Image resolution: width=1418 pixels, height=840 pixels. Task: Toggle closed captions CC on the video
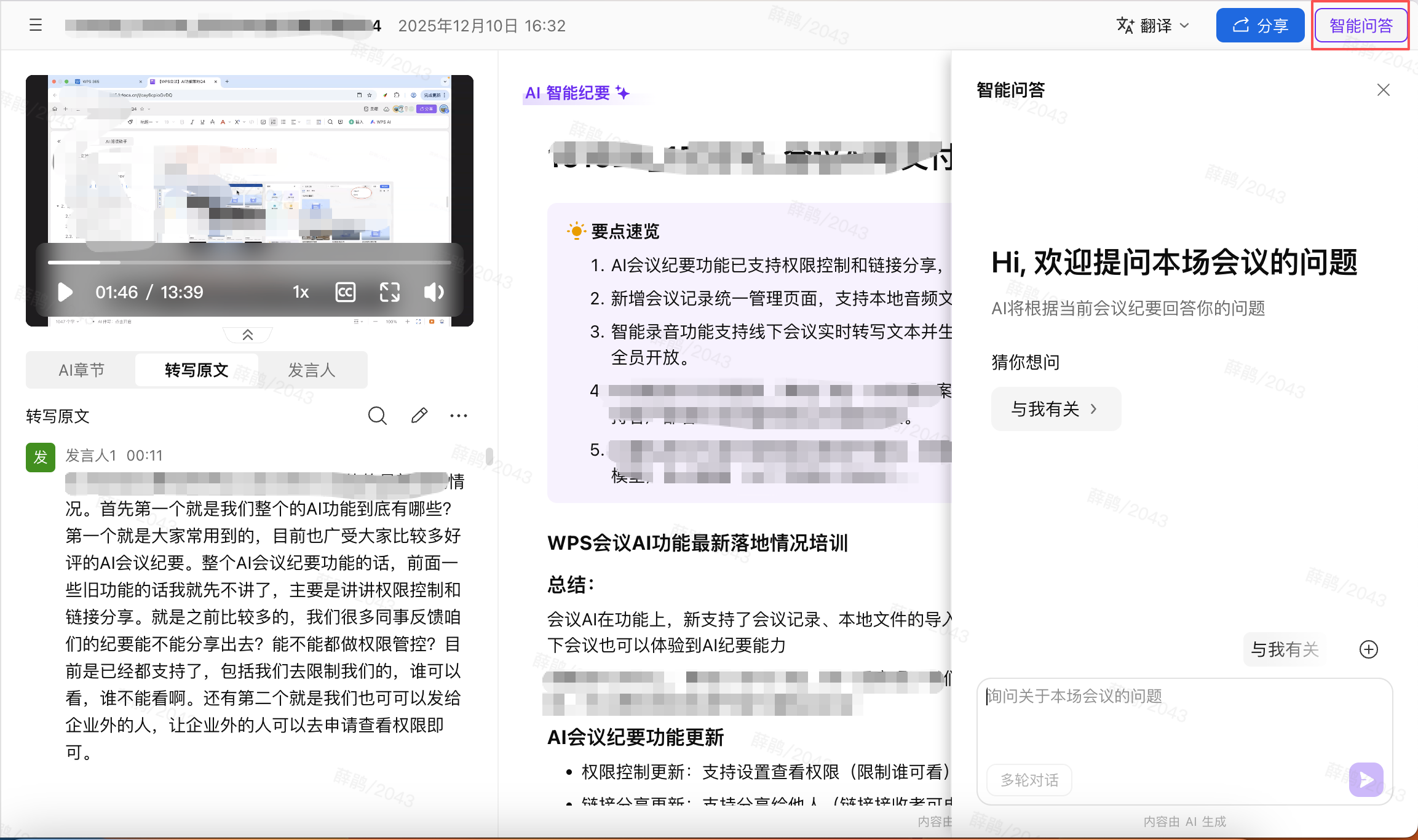[x=346, y=292]
